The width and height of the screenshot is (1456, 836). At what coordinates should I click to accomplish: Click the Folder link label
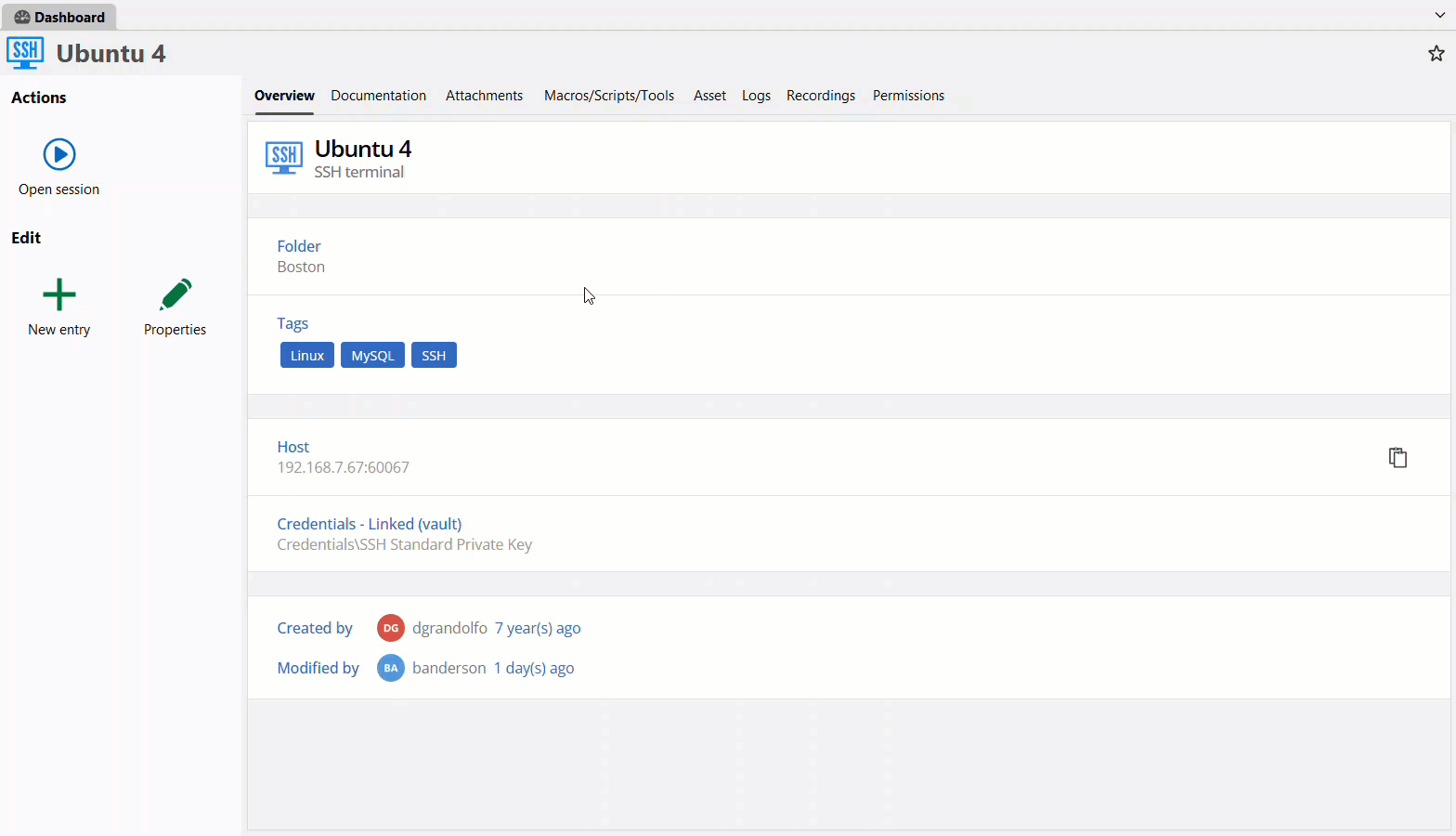click(299, 246)
